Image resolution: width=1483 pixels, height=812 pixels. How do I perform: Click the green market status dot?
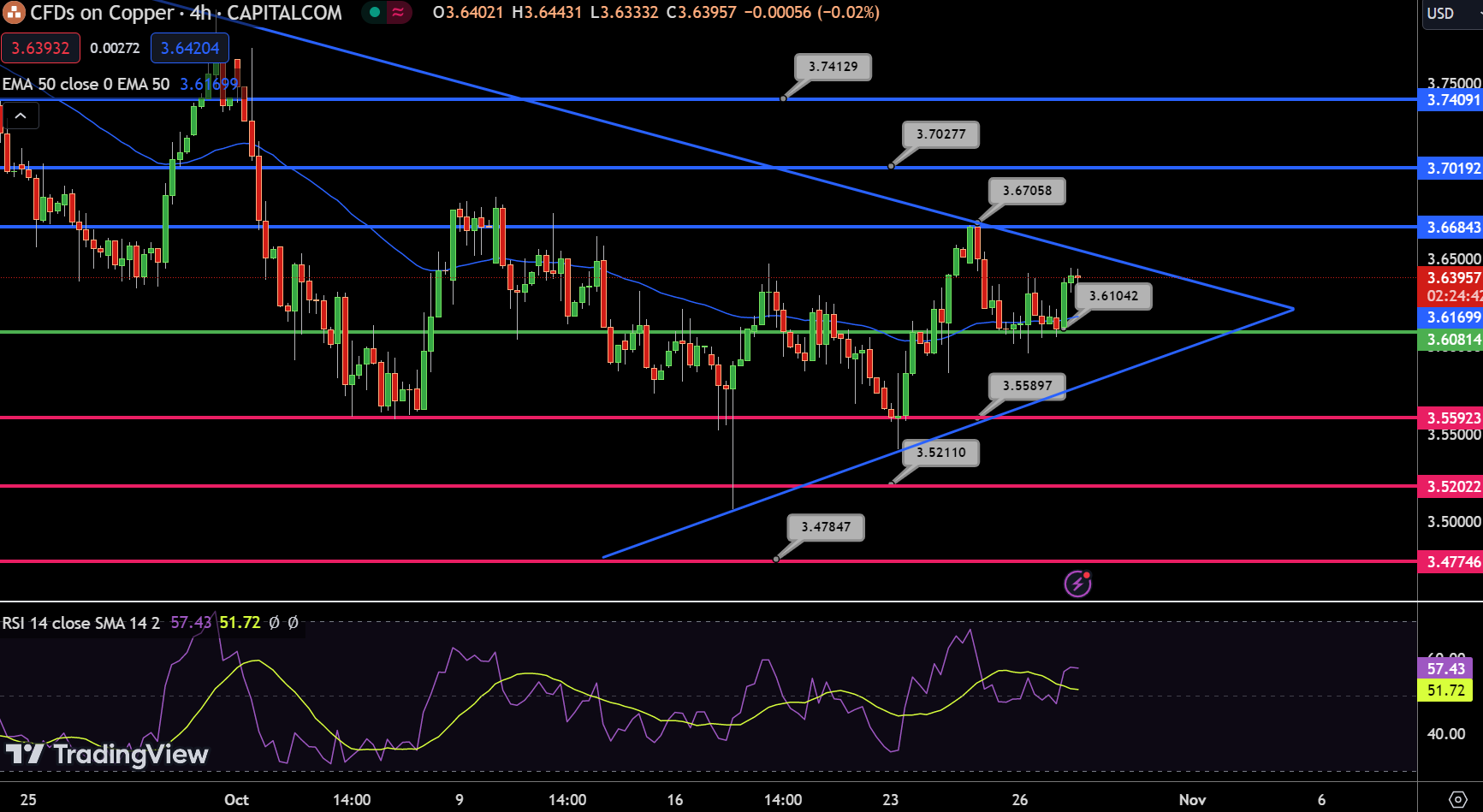point(375,13)
